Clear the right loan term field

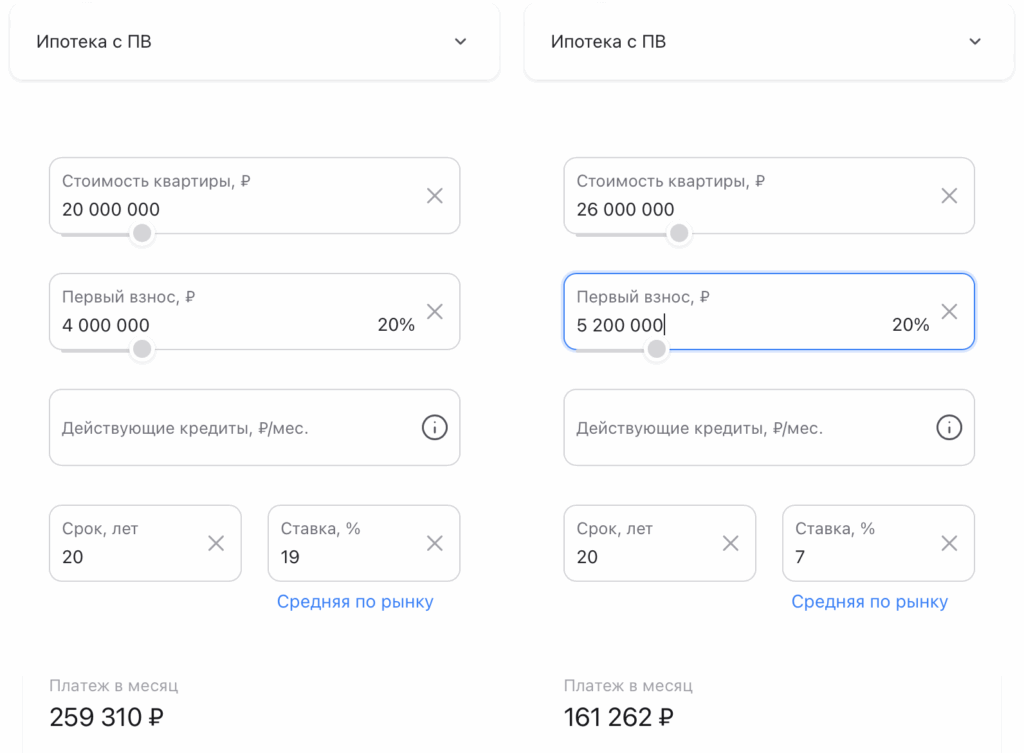tap(731, 543)
